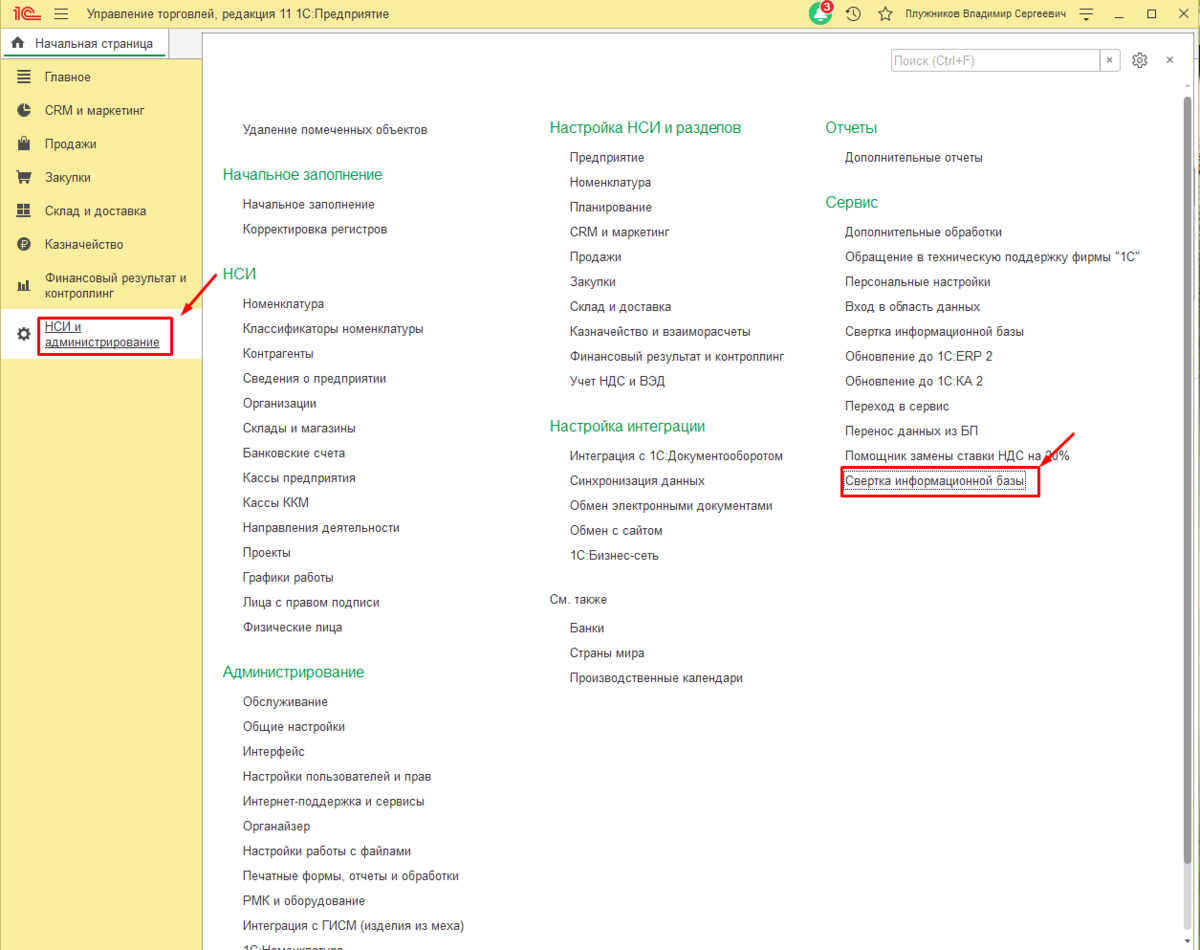Open the history clock icon
Screen dimensions: 1200x950
[853, 14]
